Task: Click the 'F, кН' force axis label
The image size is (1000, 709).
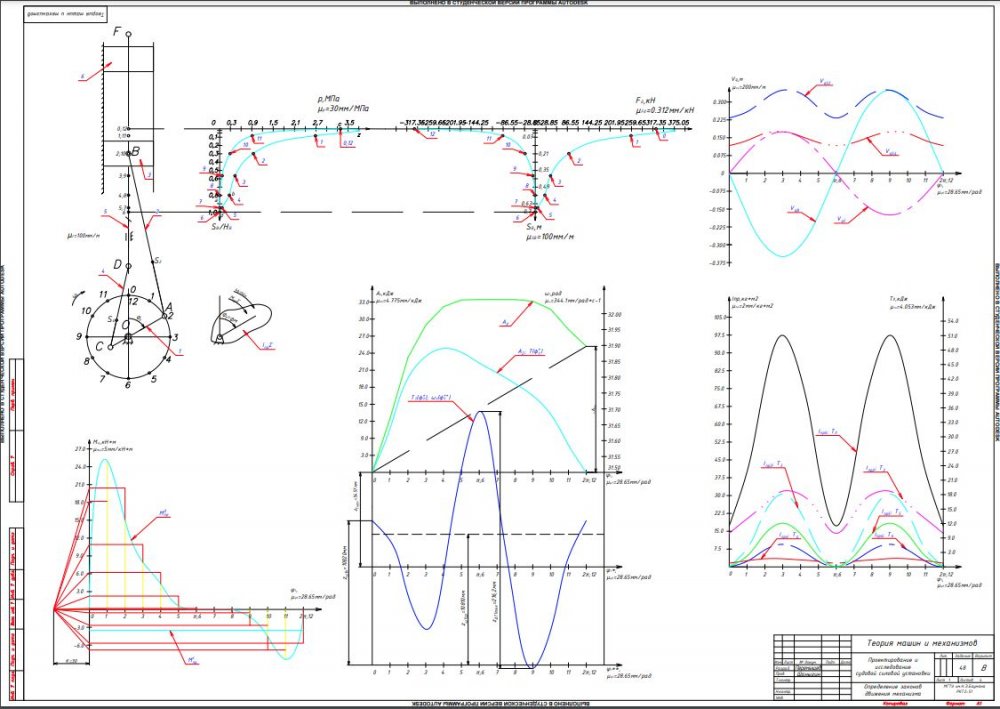Action: [x=645, y=100]
